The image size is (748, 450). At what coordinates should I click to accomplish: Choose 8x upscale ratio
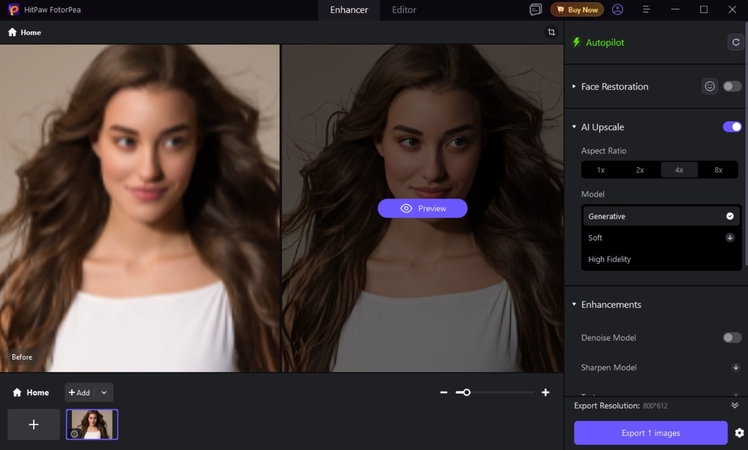click(718, 170)
